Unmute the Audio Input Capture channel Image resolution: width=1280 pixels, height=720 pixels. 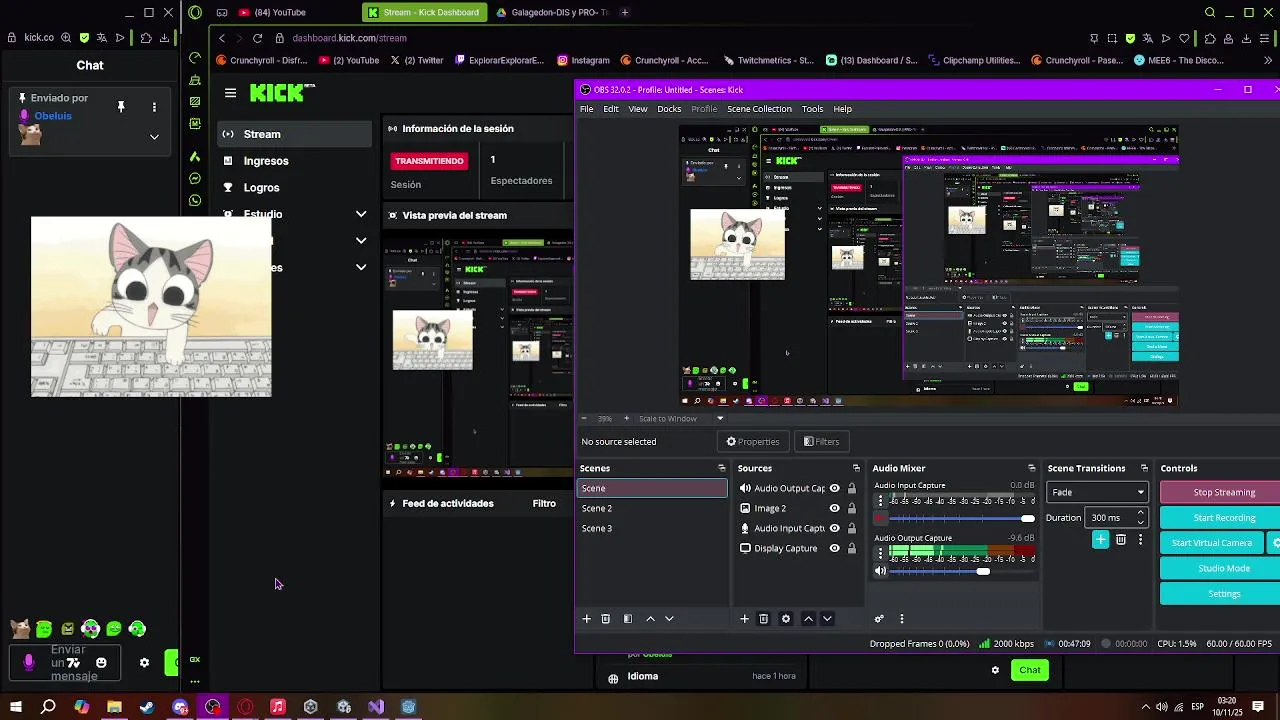[880, 518]
